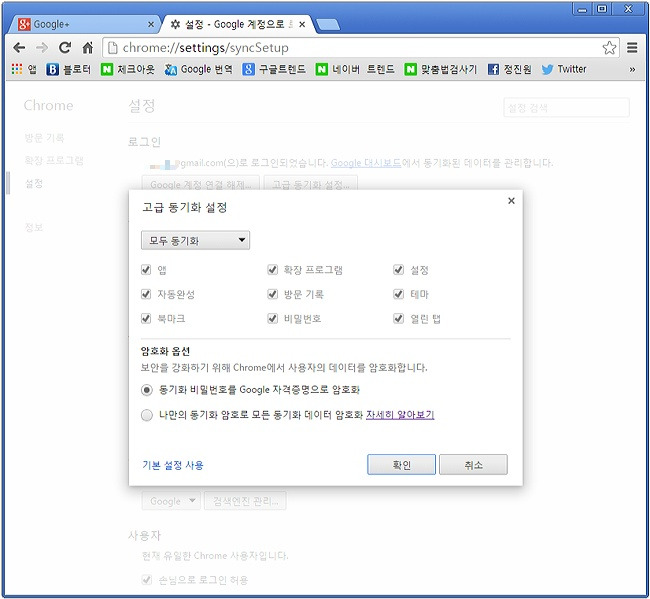This screenshot has height=599, width=650.
Task: Select the 설정 - Google 계정으로 tab
Action: click(x=238, y=24)
